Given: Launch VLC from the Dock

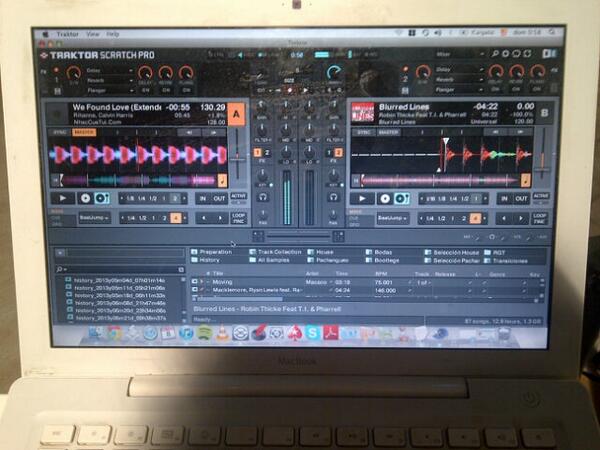Looking at the screenshot, I should click(222, 333).
